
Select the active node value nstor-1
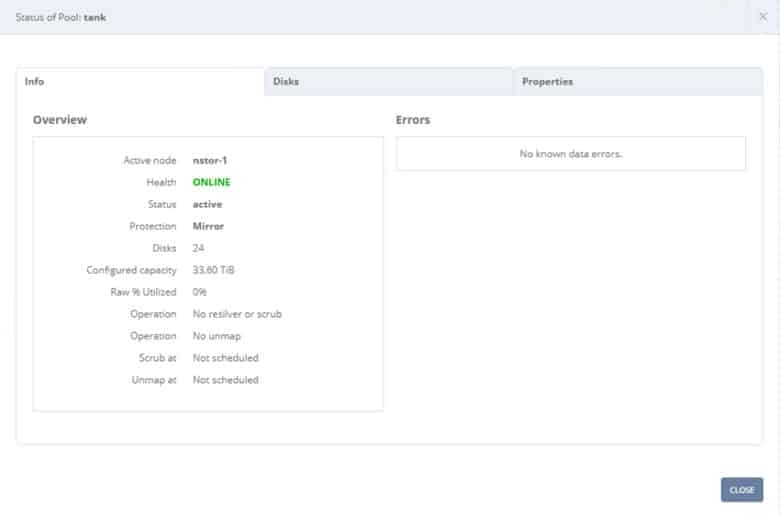click(x=209, y=160)
